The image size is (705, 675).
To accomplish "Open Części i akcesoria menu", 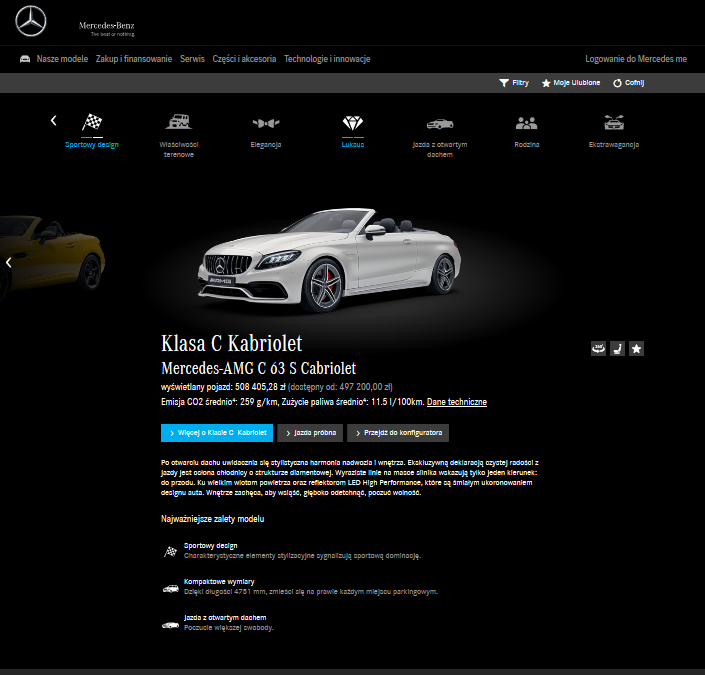I will [x=244, y=59].
